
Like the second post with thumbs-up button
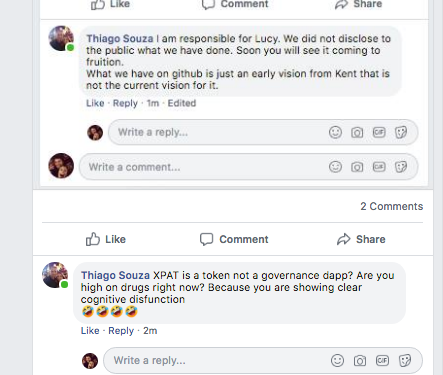click(x=106, y=239)
